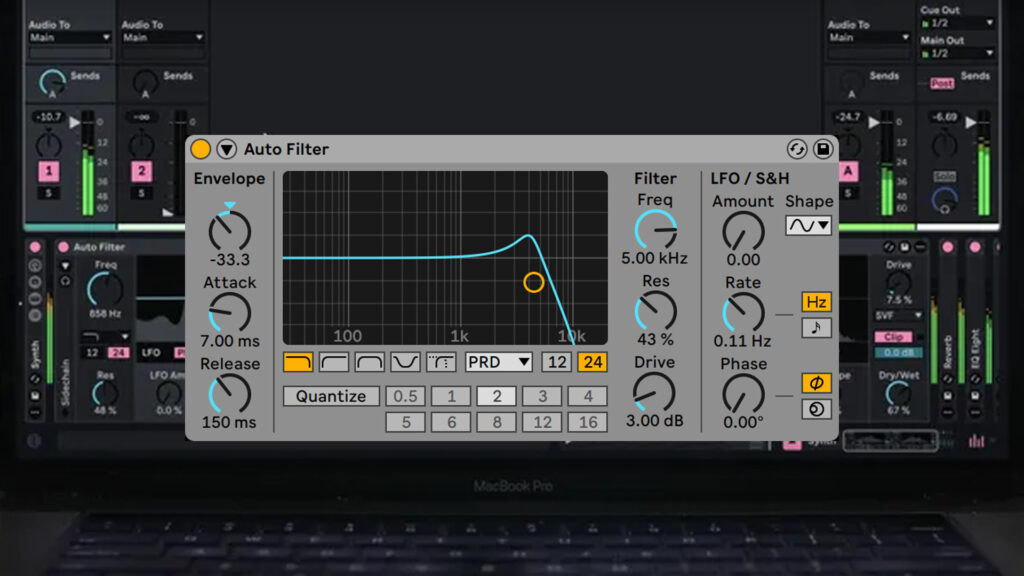The height and width of the screenshot is (576, 1024).
Task: Select the LFO Phase mode icon
Action: pos(816,383)
